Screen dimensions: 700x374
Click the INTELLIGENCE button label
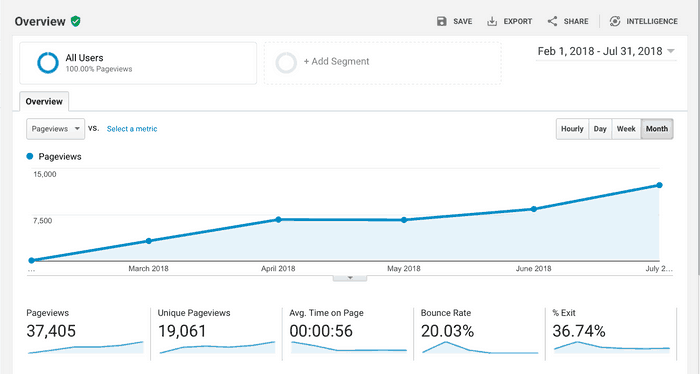coord(652,21)
